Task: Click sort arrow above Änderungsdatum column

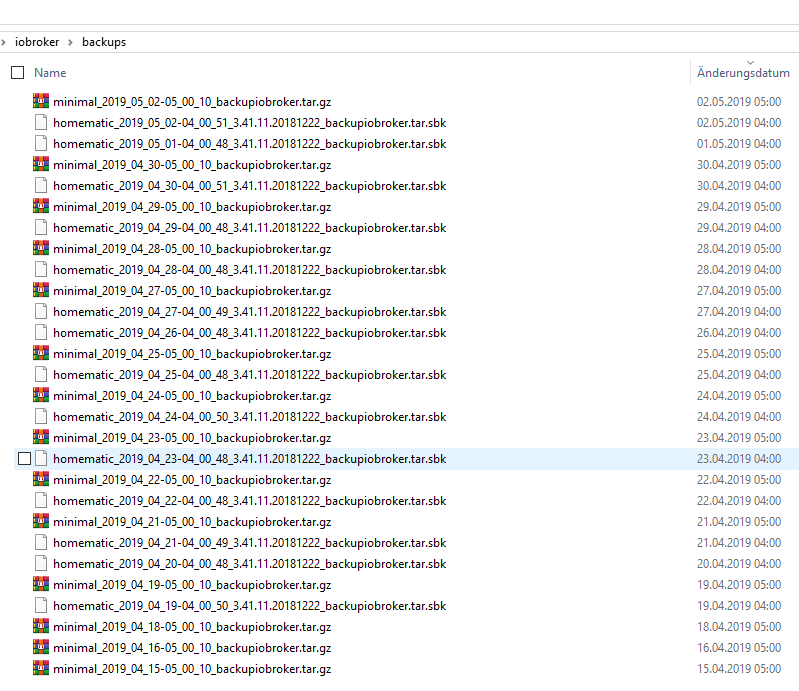Action: 750,63
